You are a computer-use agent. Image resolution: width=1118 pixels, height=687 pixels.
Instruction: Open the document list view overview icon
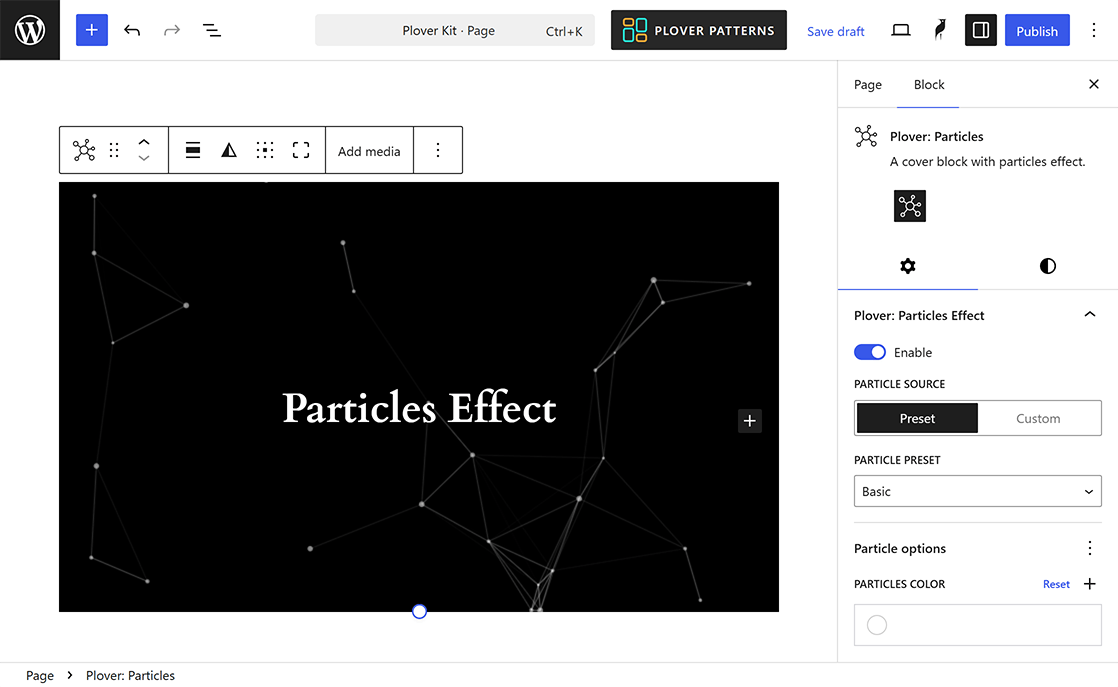click(212, 30)
